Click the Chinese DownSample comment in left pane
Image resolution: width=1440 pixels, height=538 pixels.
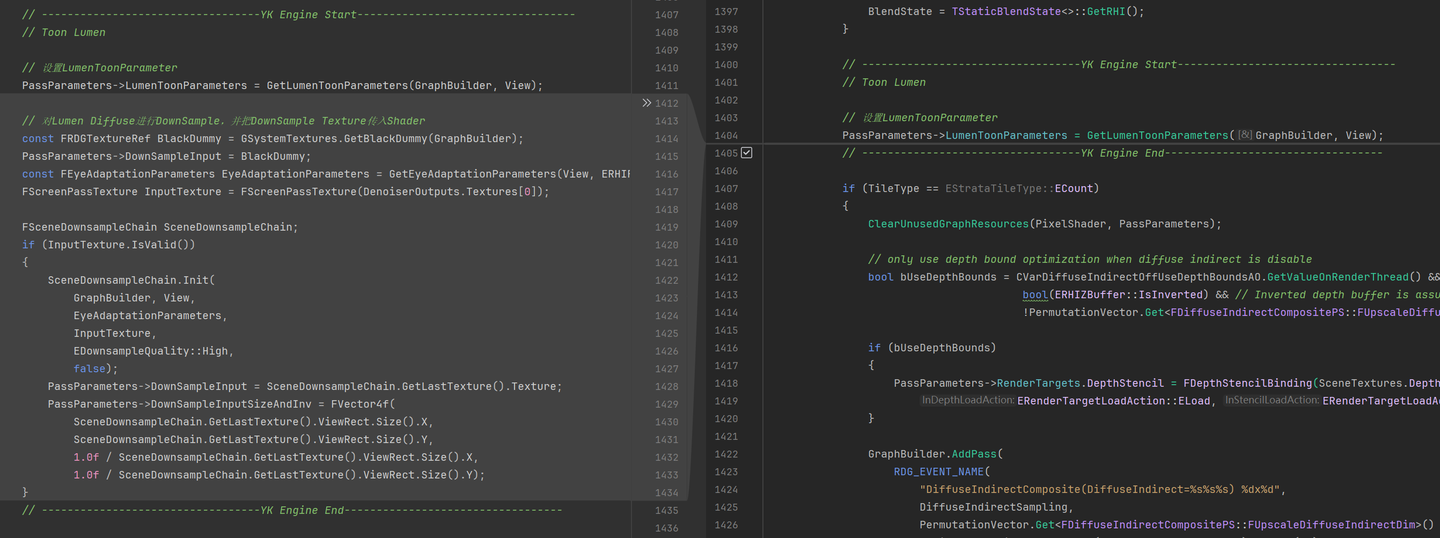point(223,121)
